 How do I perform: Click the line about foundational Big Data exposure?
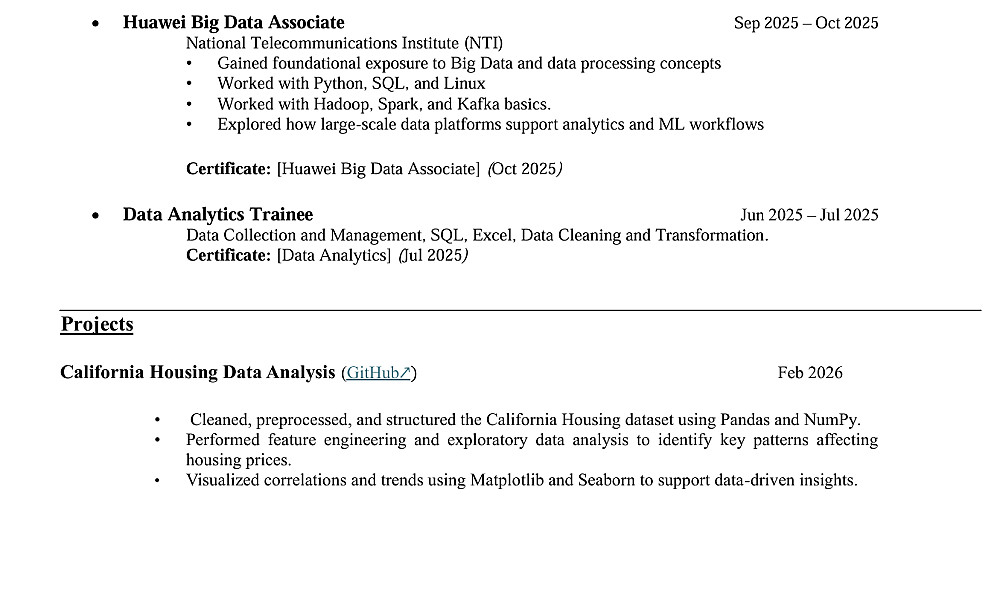(x=468, y=63)
